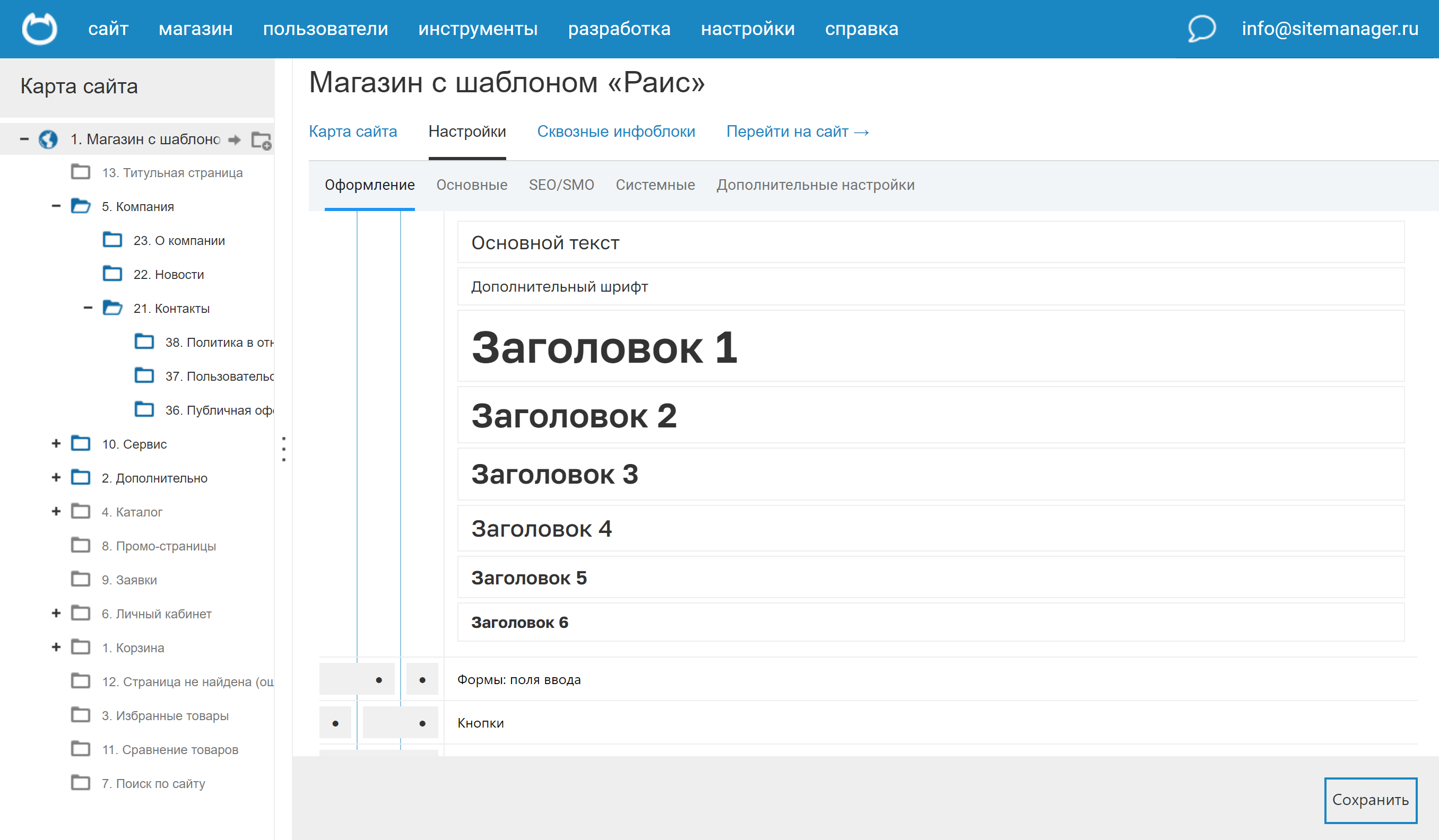1439x840 pixels.
Task: Select the middle dot toggle for «Формы: поля ввода»
Action: pos(379,680)
